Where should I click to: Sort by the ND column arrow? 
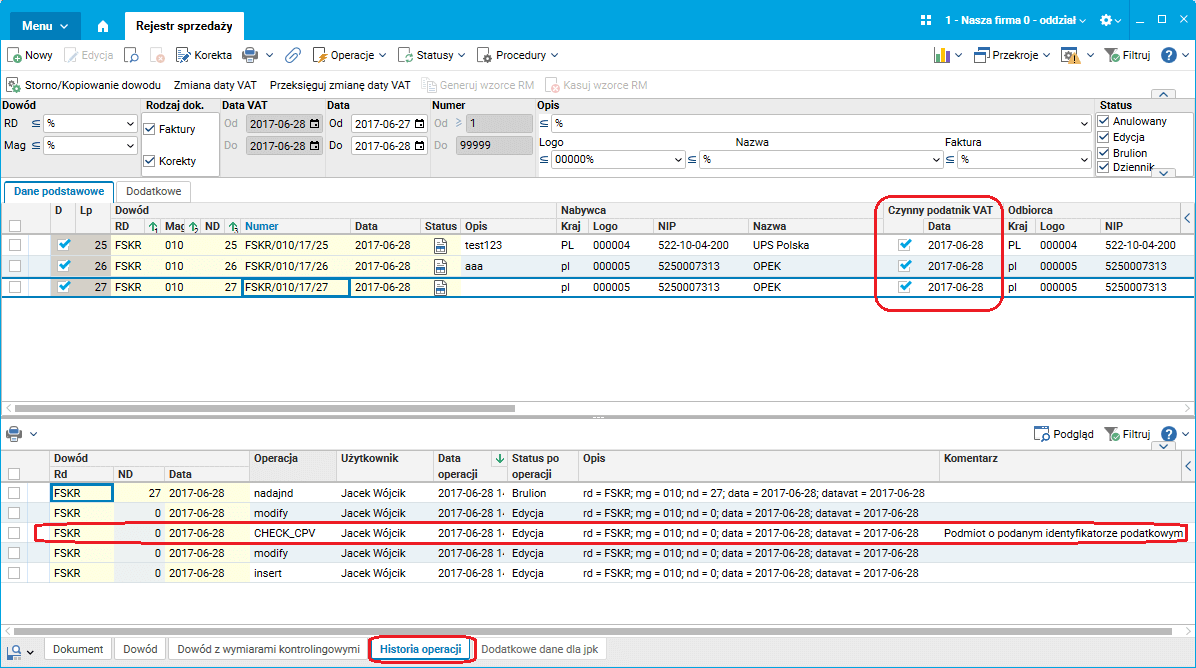pyautogui.click(x=233, y=226)
